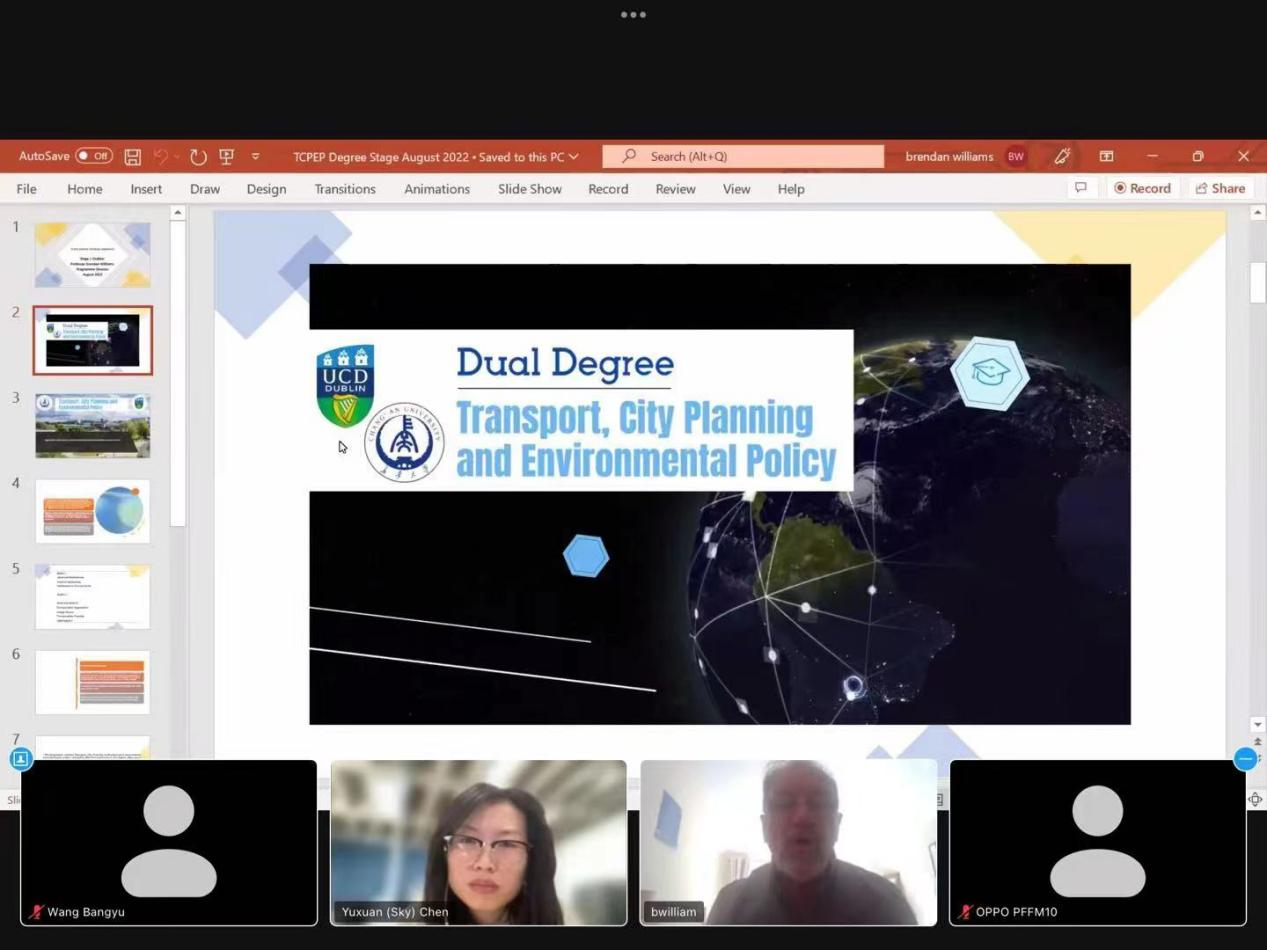Click the Share button
The width and height of the screenshot is (1267, 950).
click(1220, 188)
